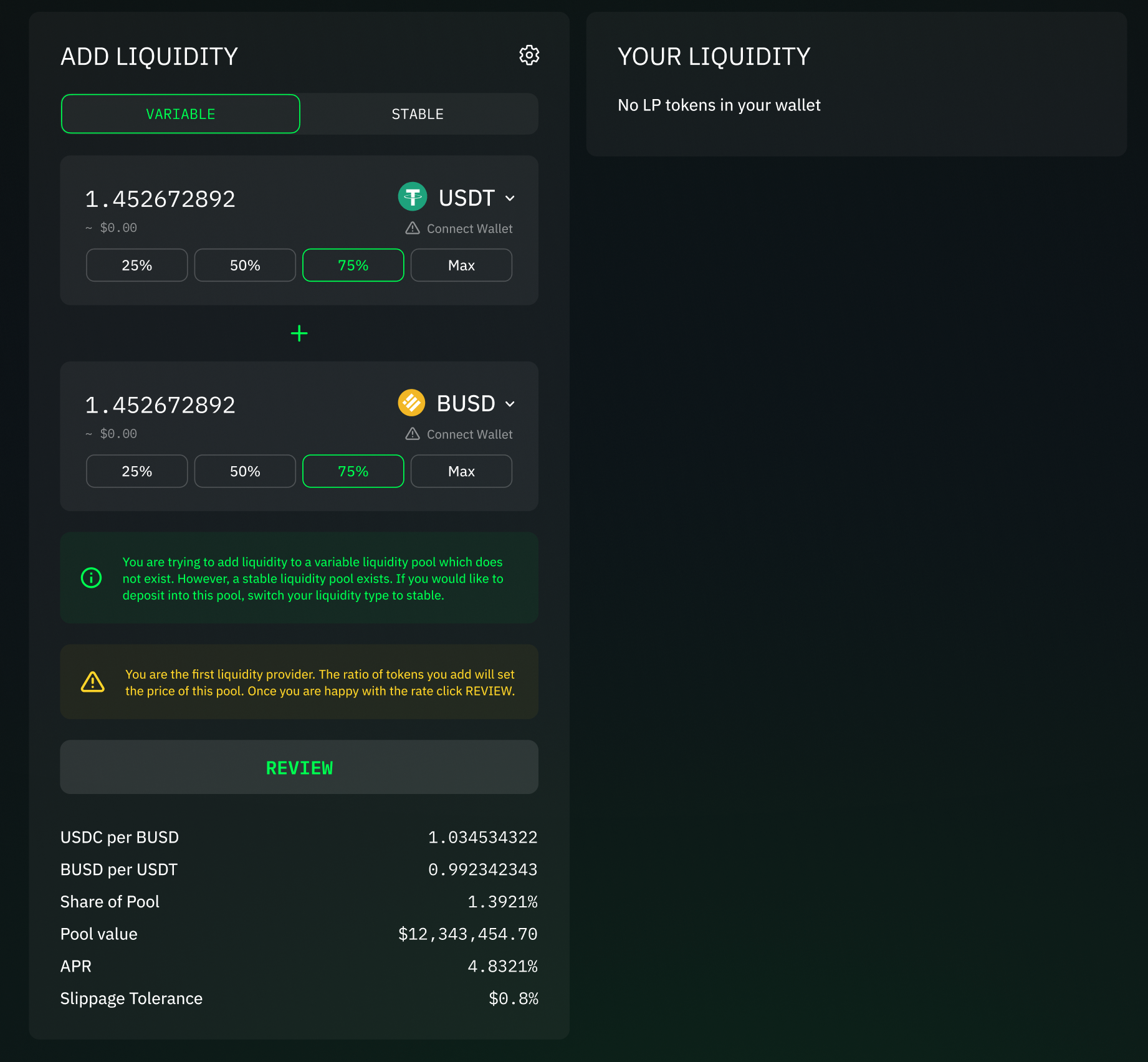Click the USDT Tether token logo
The height and width of the screenshot is (1062, 1148).
pyautogui.click(x=412, y=197)
